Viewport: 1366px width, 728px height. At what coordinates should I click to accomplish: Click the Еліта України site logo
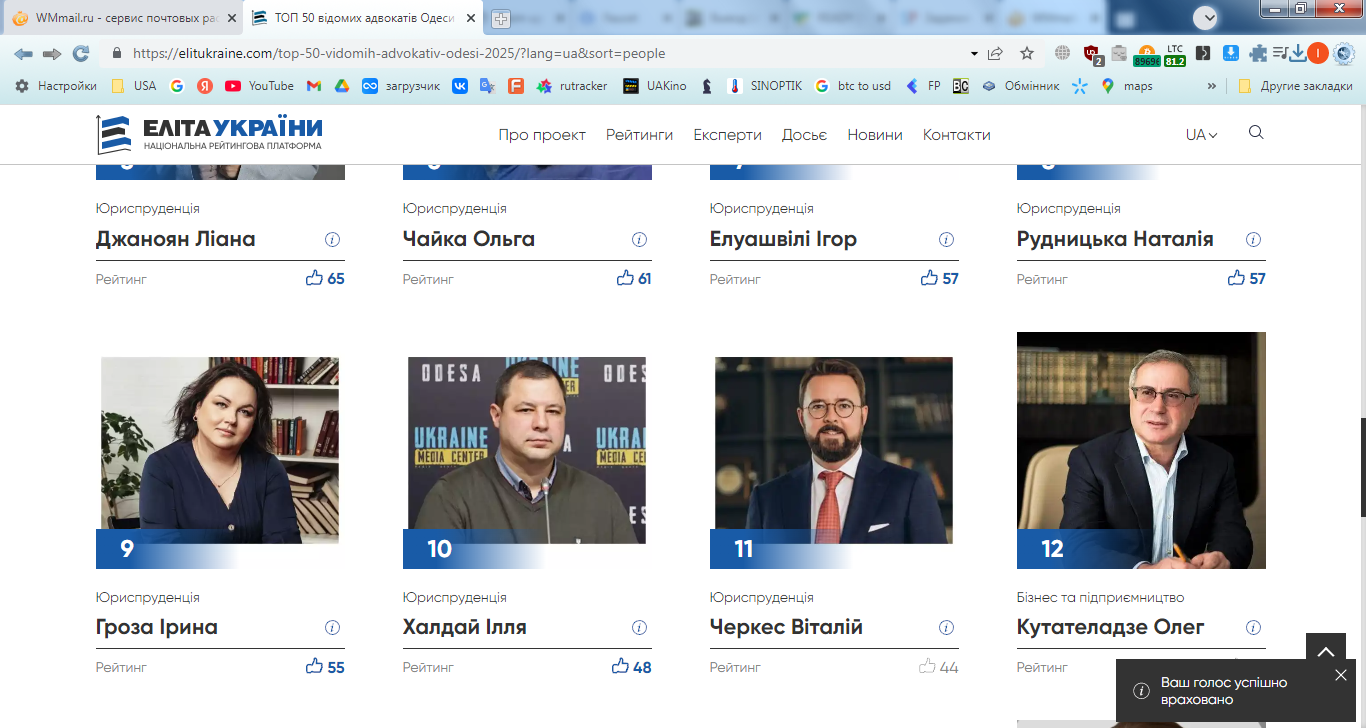click(209, 134)
